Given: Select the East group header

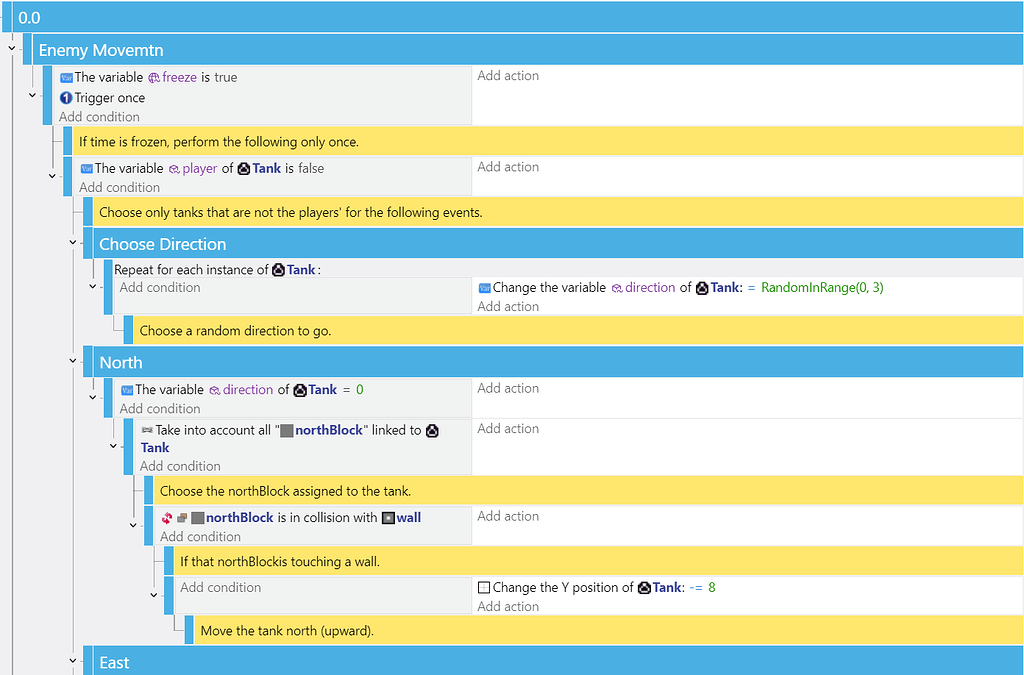Looking at the screenshot, I should pos(113,662).
